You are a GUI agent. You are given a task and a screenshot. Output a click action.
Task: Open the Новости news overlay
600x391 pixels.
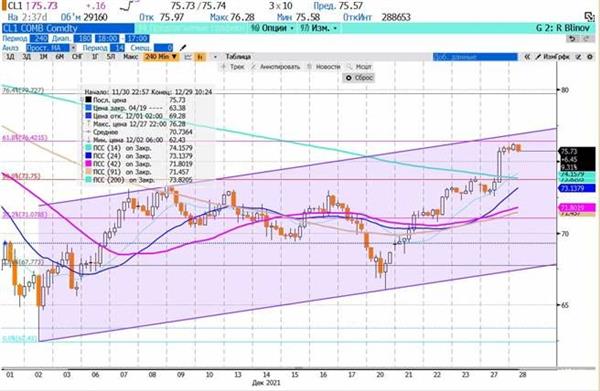(324, 67)
